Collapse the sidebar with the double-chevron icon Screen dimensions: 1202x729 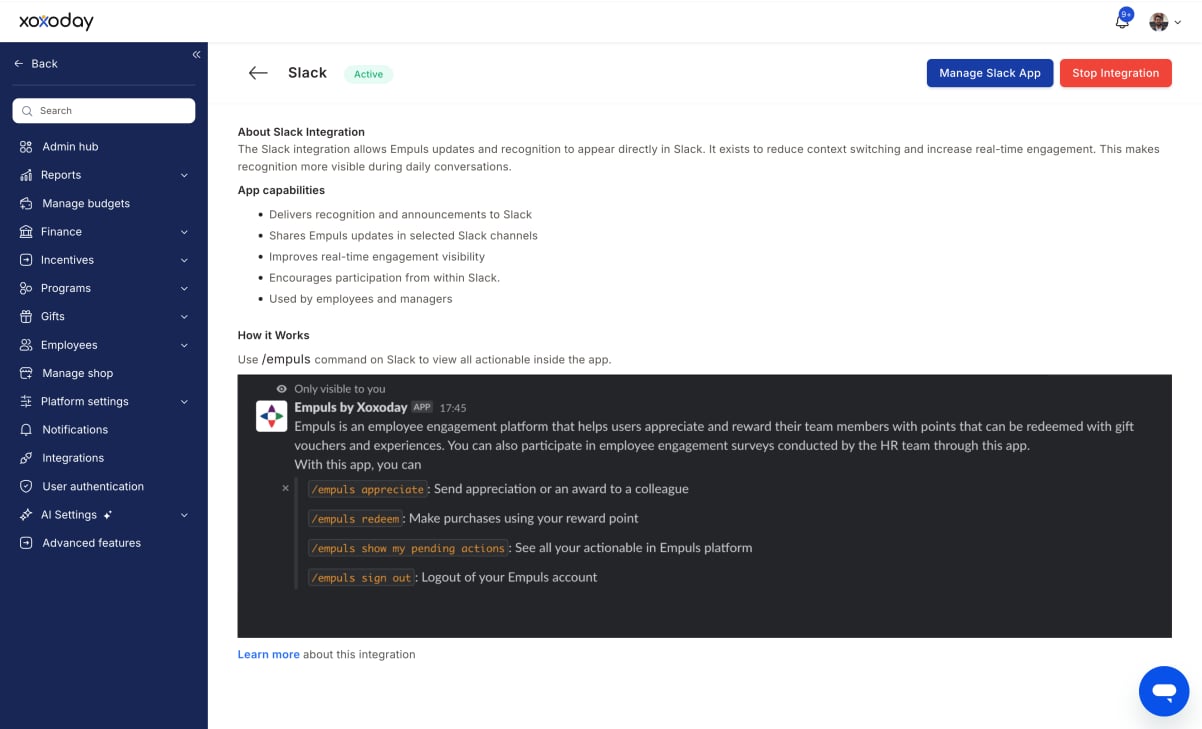pyautogui.click(x=196, y=54)
